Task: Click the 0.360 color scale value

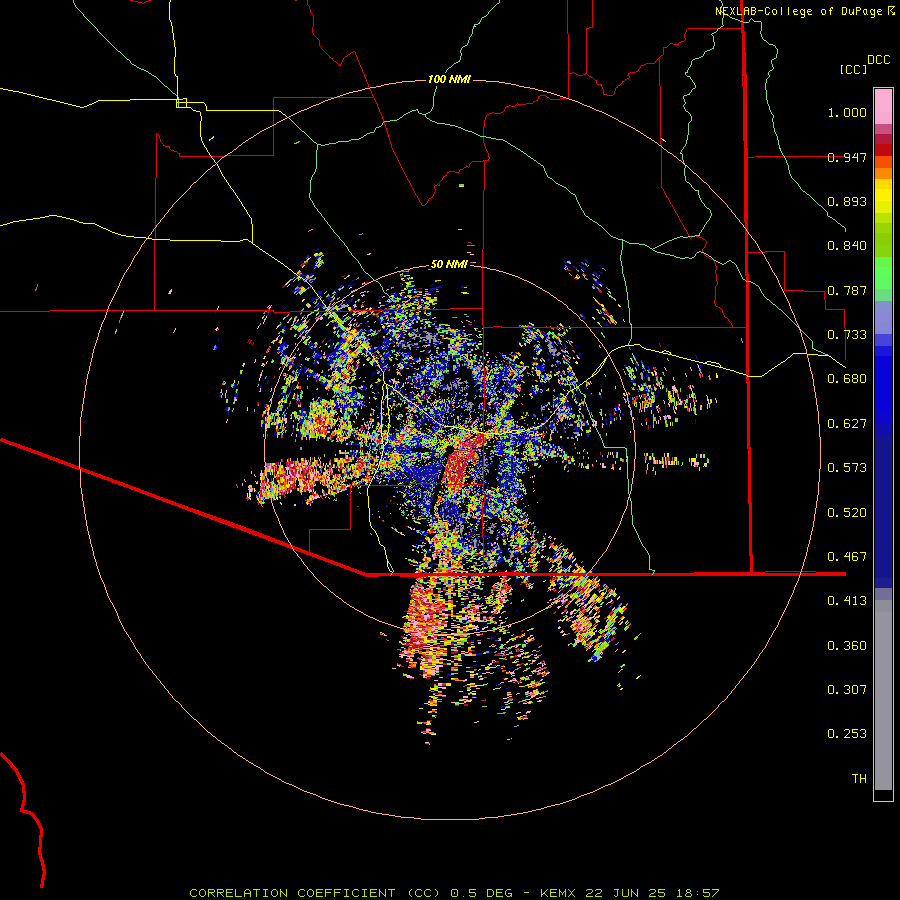Action: coord(847,646)
